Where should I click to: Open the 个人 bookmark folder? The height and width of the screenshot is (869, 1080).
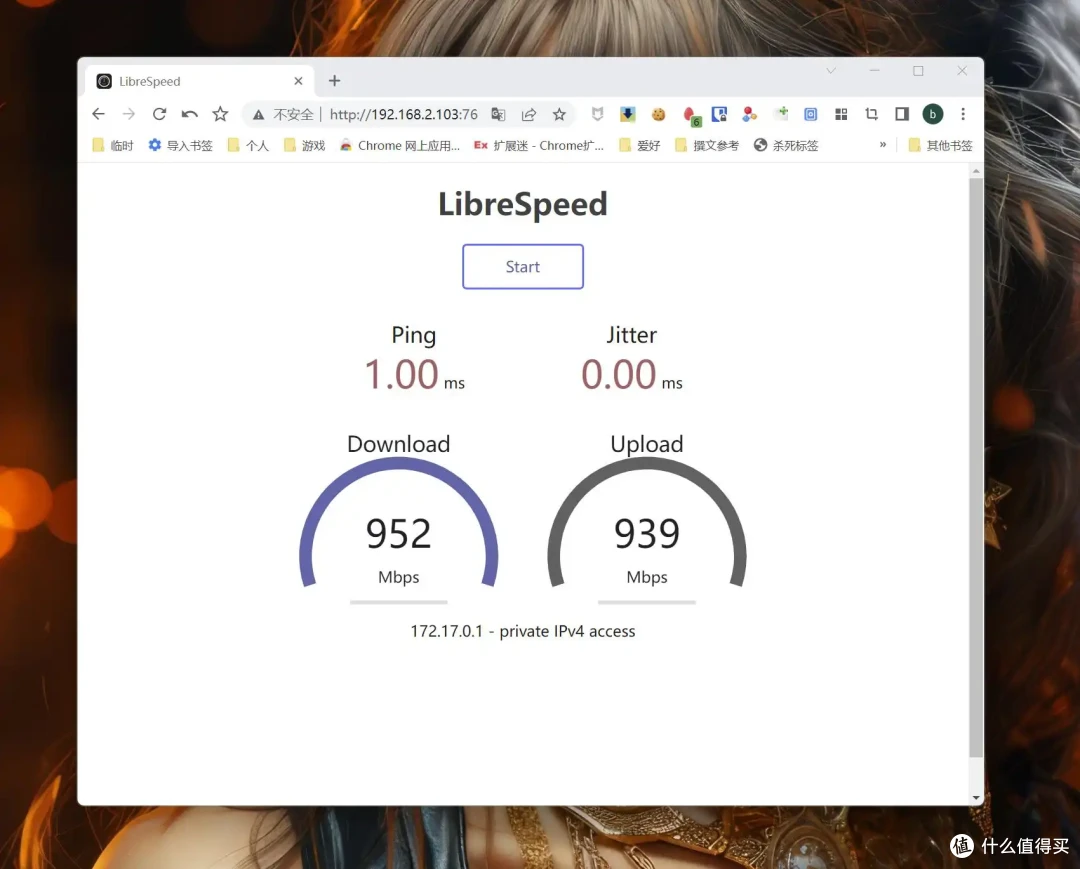tap(248, 145)
